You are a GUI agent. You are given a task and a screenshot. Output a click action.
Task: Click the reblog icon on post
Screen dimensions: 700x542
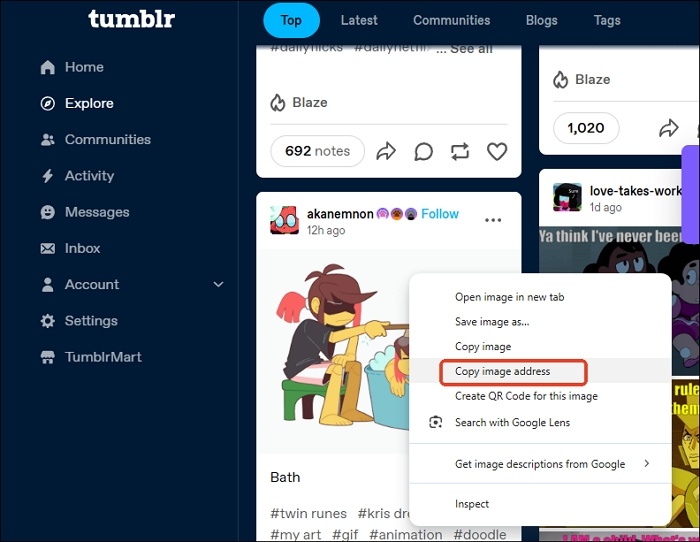click(x=460, y=151)
